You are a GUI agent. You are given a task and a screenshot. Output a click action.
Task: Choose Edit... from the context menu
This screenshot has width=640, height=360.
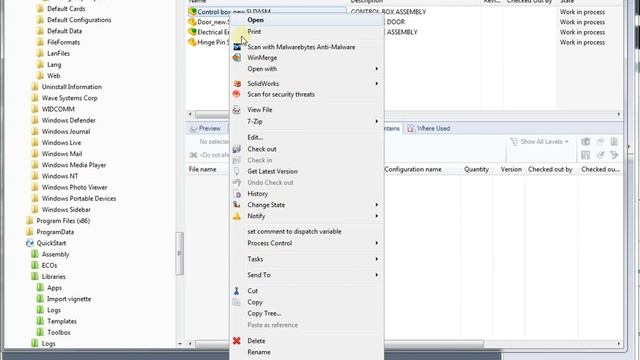click(x=255, y=137)
